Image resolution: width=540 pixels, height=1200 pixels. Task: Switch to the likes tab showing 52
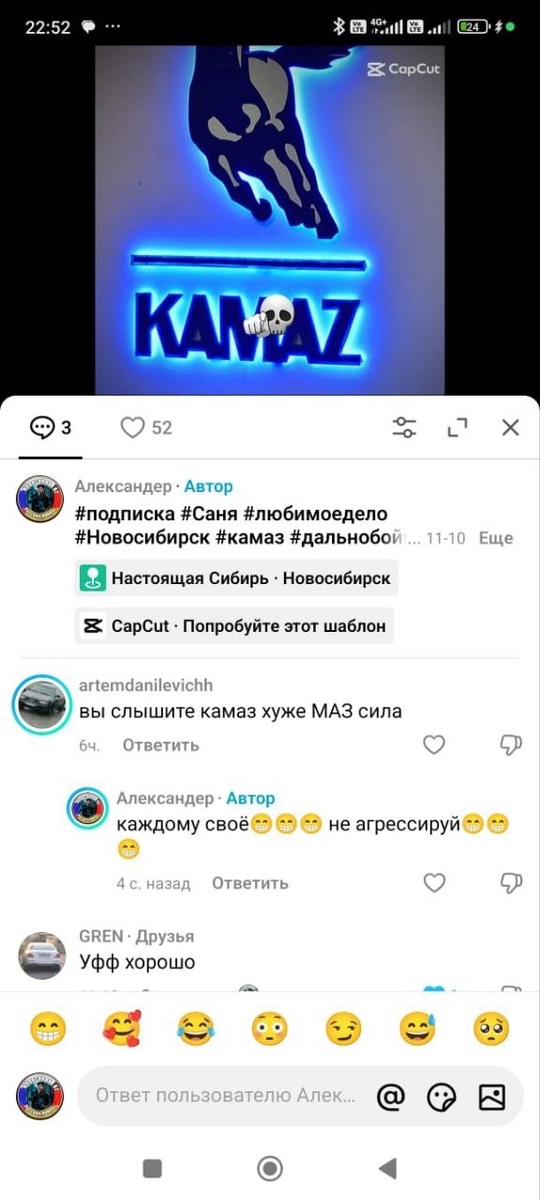146,428
